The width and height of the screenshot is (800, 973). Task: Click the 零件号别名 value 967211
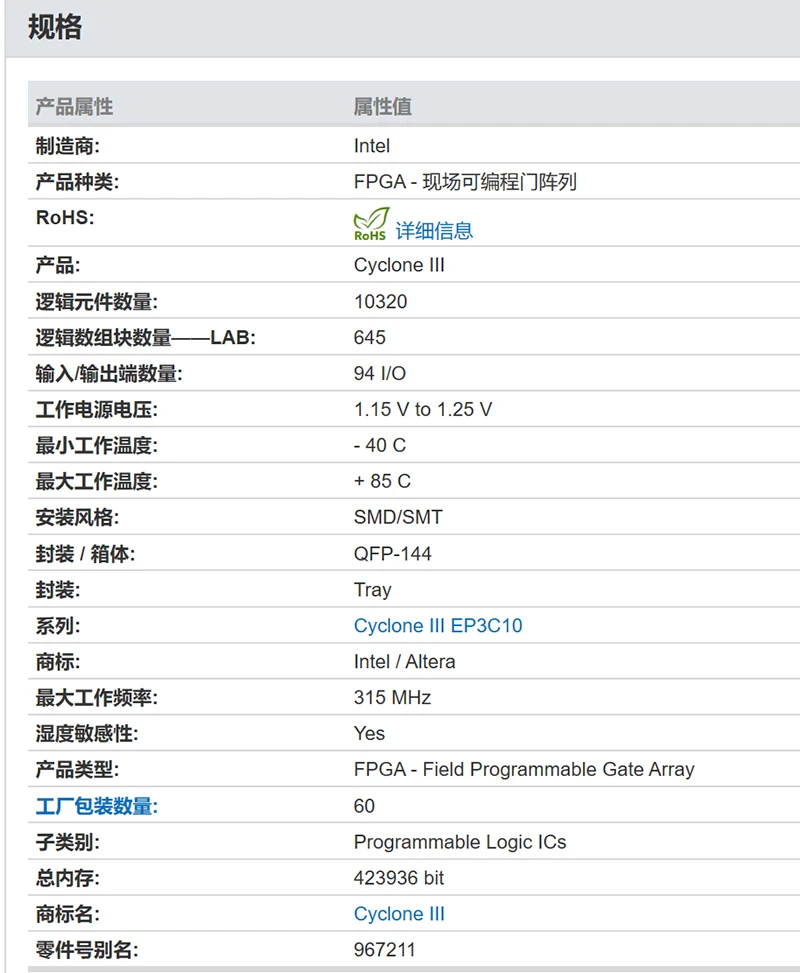point(382,949)
